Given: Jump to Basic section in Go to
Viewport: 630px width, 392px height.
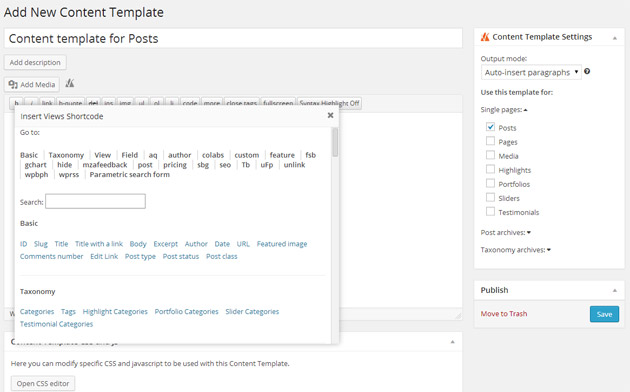Looking at the screenshot, I should click(x=29, y=155).
